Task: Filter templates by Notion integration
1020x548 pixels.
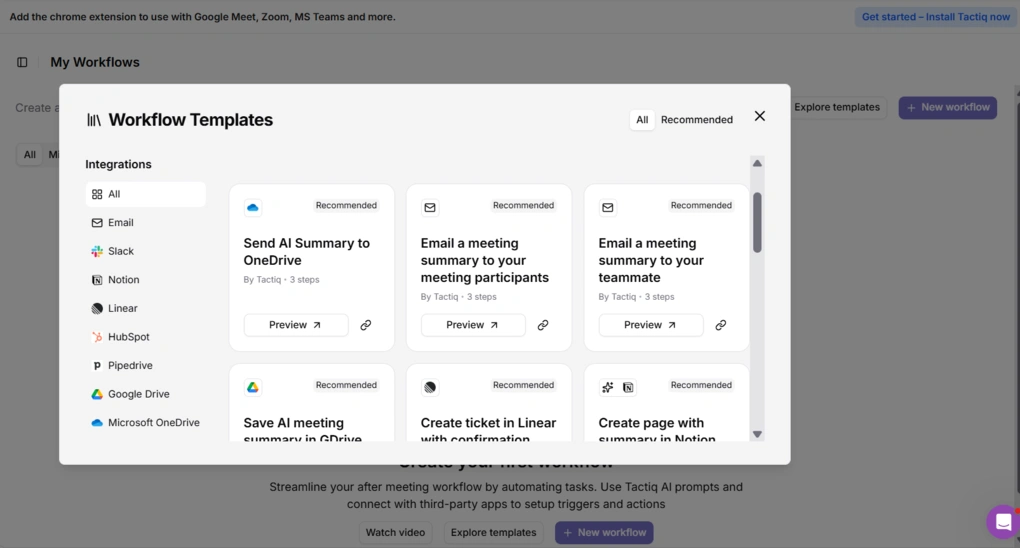Action: pyautogui.click(x=146, y=280)
